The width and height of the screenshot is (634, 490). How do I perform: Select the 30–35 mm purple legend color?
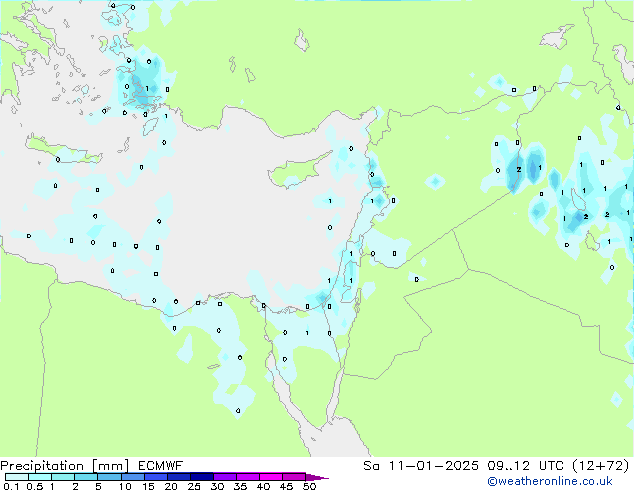coord(225,477)
